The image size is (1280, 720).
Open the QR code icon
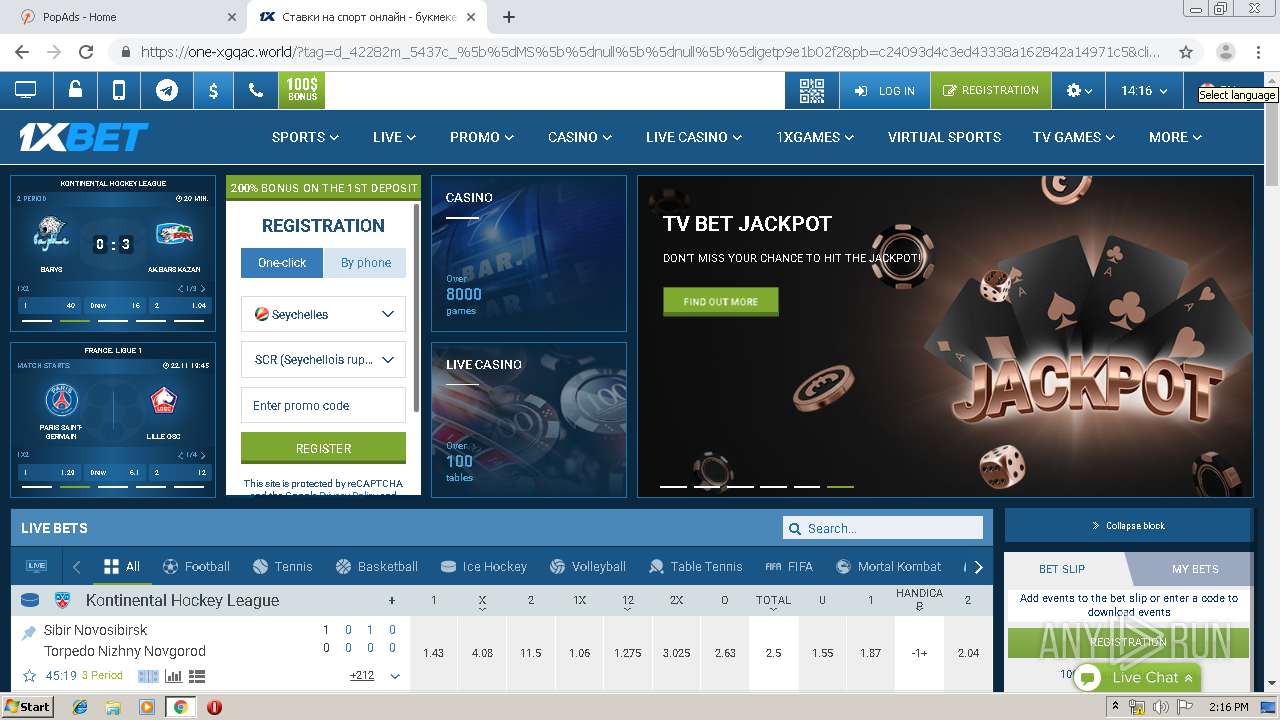(x=812, y=90)
